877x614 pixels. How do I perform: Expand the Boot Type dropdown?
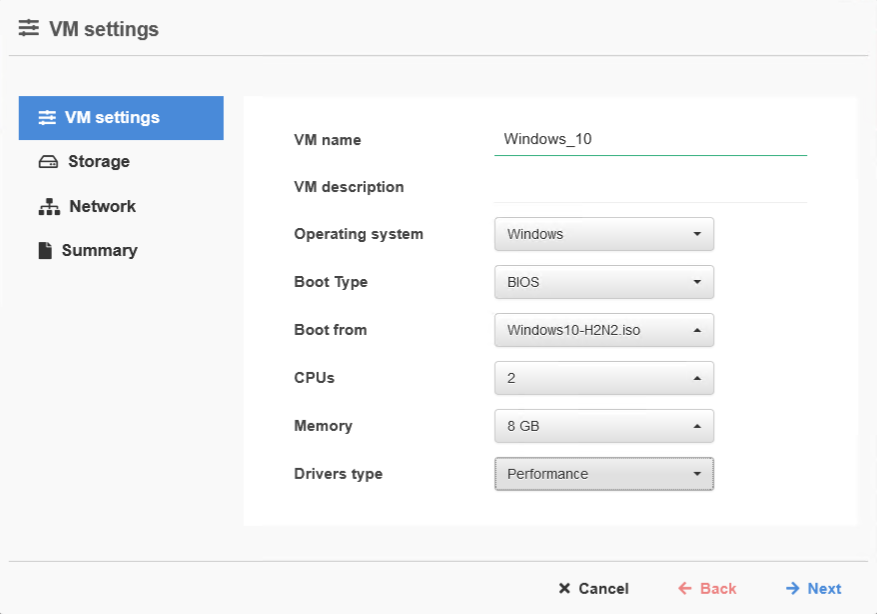603,282
